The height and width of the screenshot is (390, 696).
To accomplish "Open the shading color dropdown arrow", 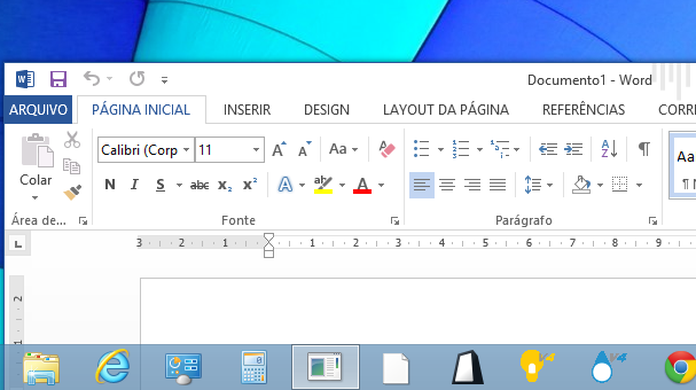I will (600, 185).
